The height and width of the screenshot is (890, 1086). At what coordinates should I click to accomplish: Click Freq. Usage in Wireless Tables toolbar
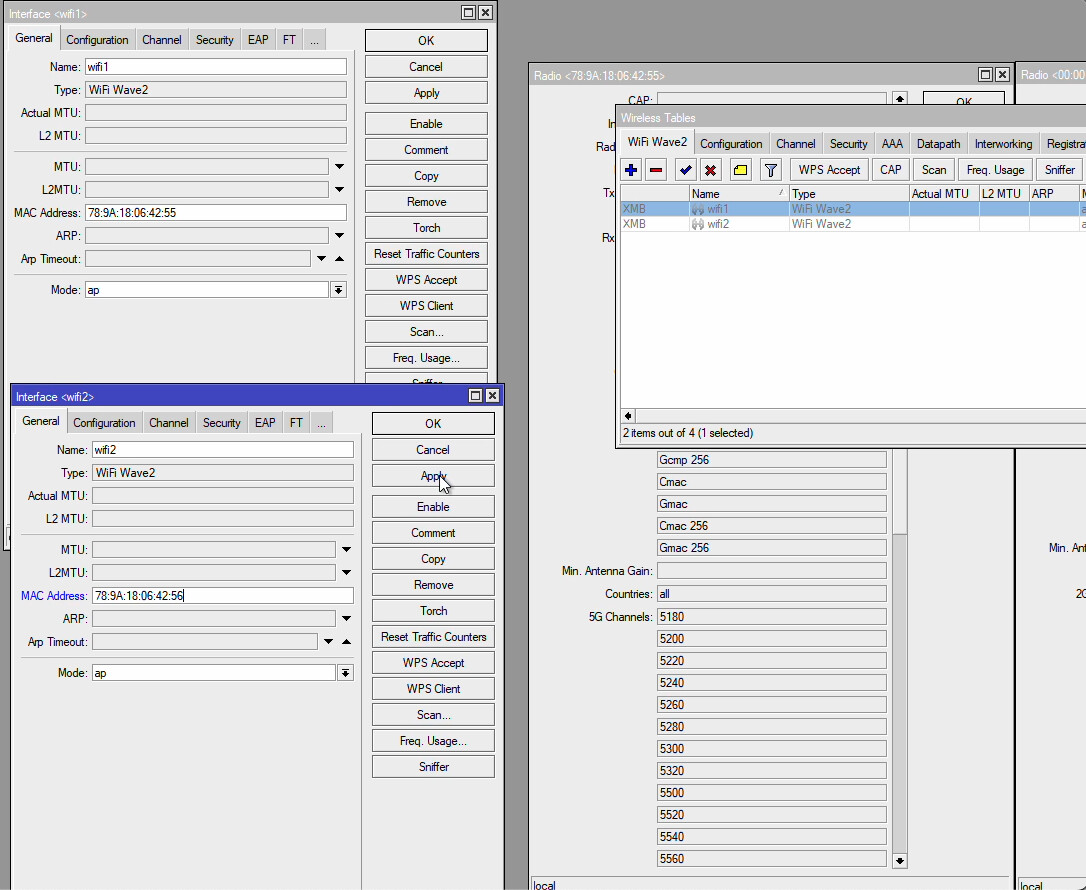(995, 170)
